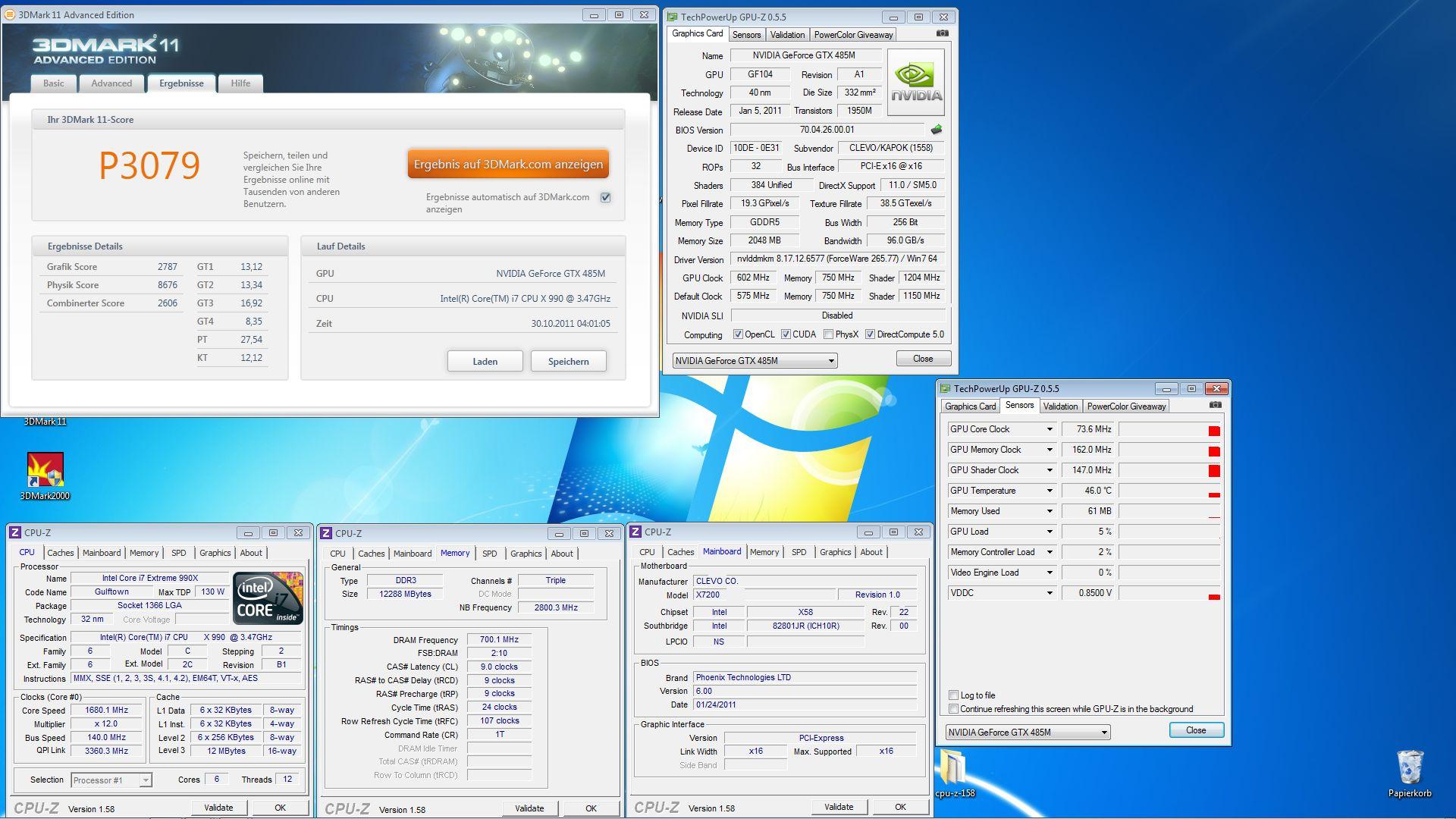
Task: Toggle the DirectCompute 5.0 checkbox
Action: point(870,334)
